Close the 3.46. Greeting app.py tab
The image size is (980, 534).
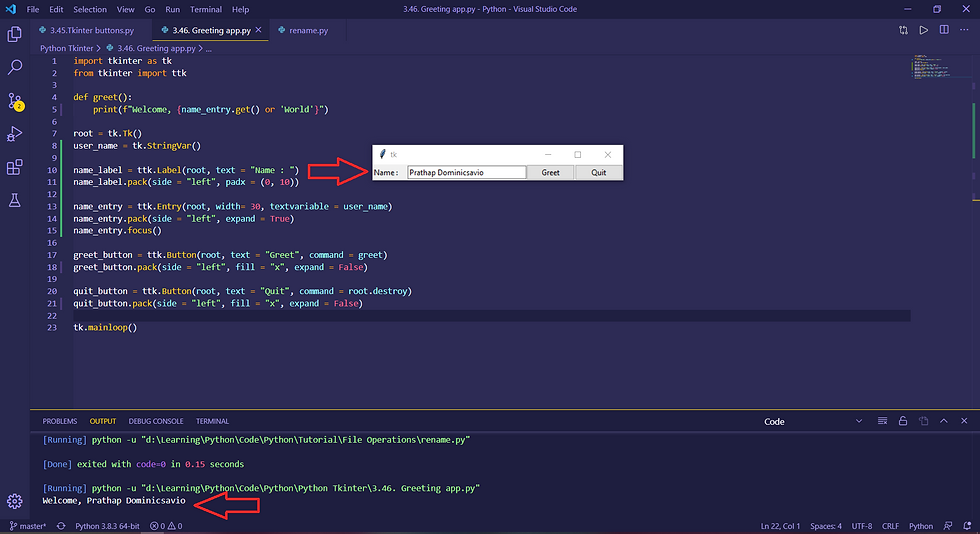[259, 30]
